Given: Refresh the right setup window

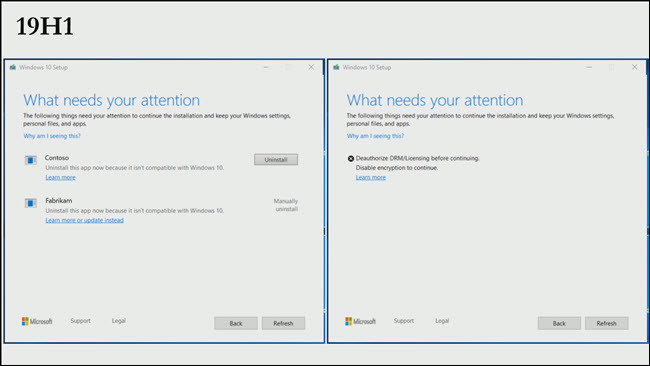Looking at the screenshot, I should pyautogui.click(x=606, y=323).
